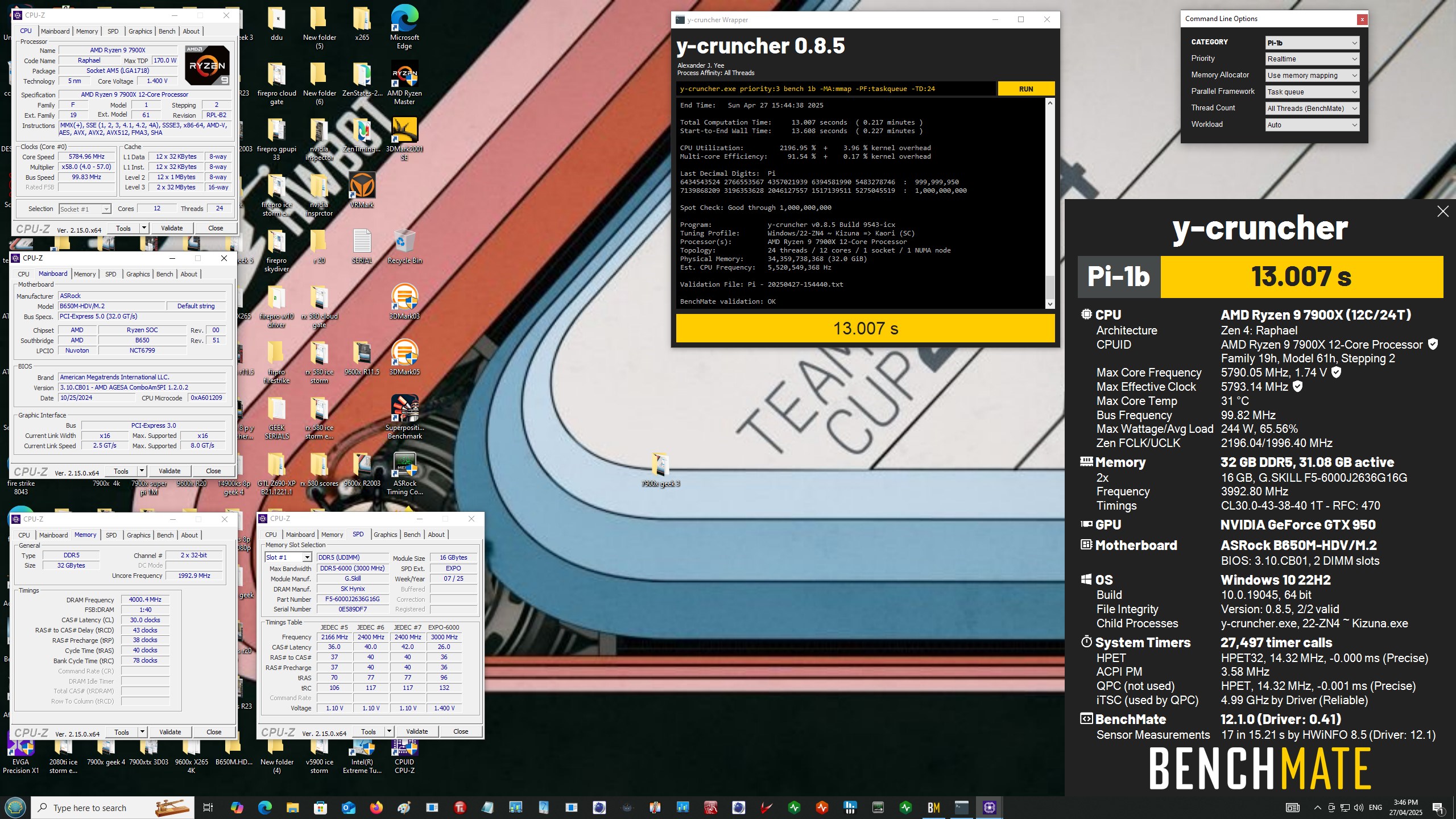The height and width of the screenshot is (819, 1456).
Task: Click the y-cruncher command line field
Action: pos(836,89)
